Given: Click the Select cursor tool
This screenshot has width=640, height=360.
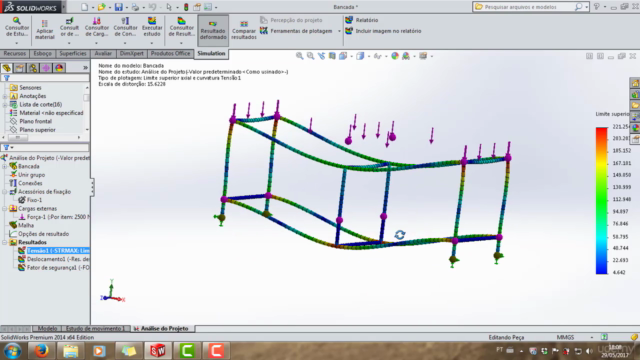Looking at the screenshot, I should (169, 7).
